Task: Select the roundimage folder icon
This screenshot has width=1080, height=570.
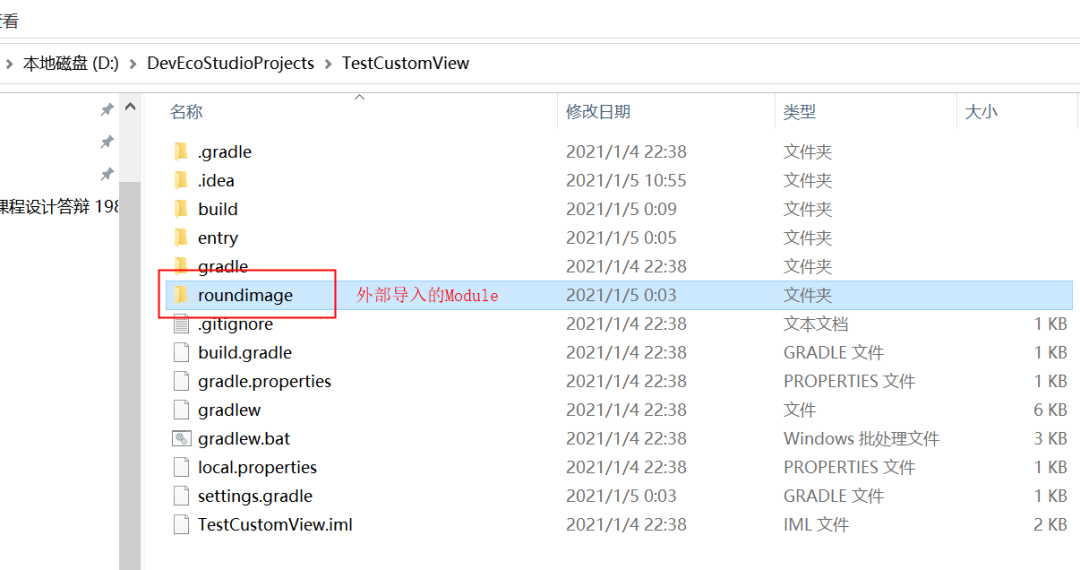Action: tap(181, 295)
